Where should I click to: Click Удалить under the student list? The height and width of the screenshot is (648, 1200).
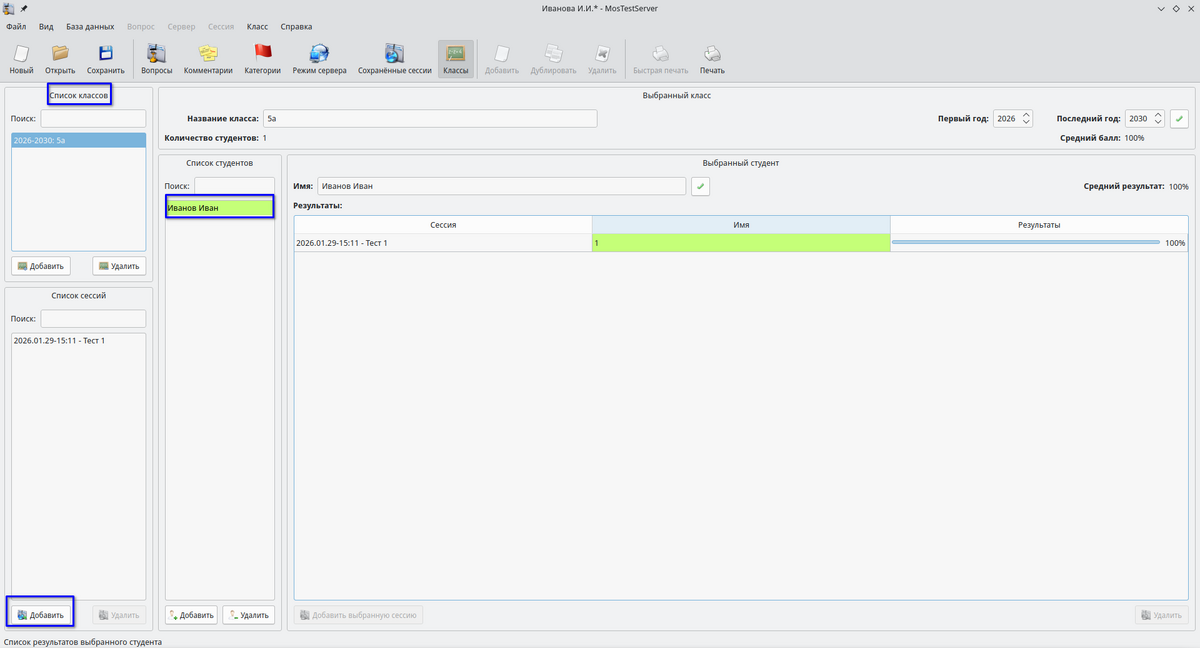click(248, 615)
